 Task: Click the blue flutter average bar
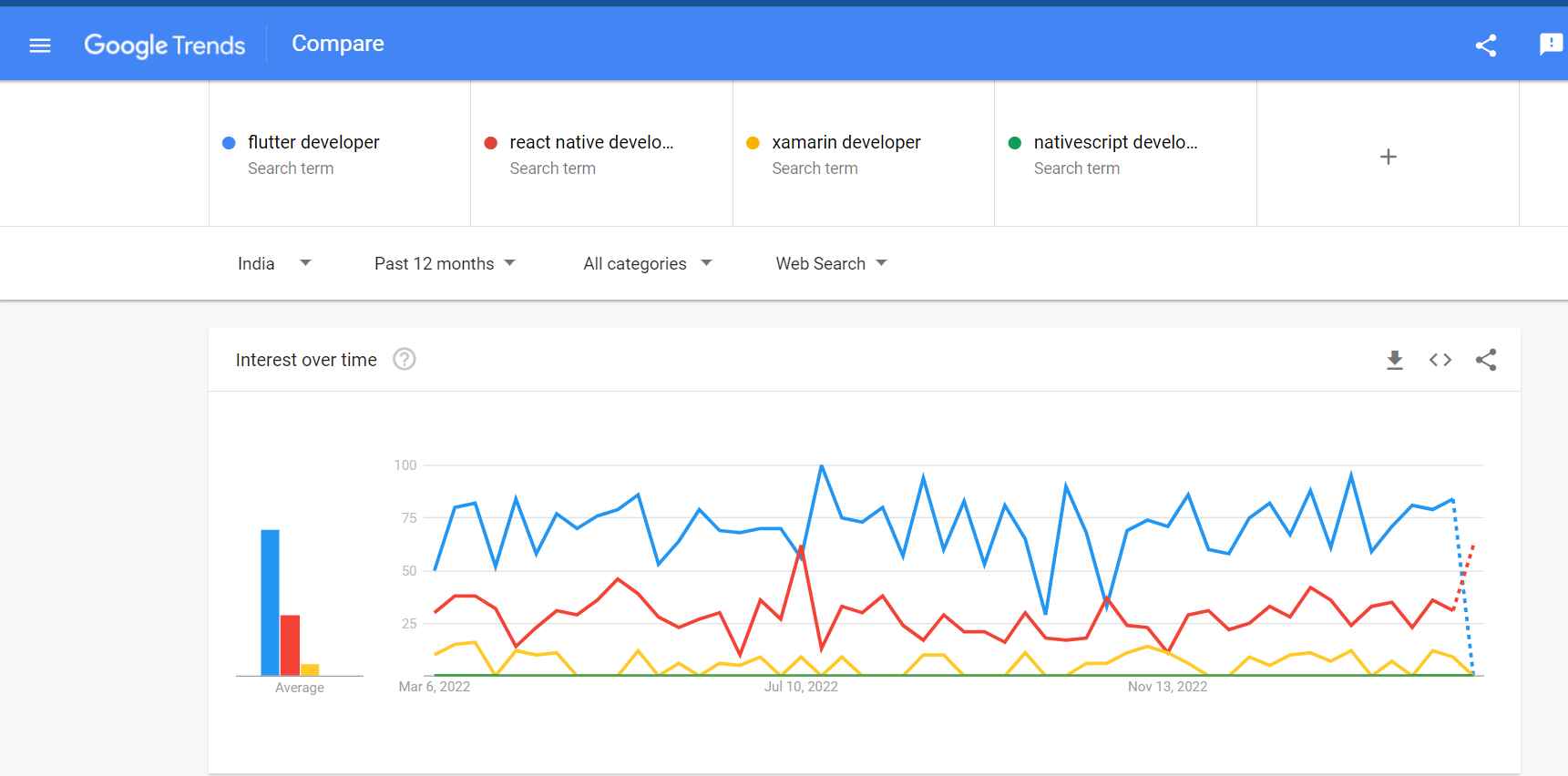(x=270, y=602)
